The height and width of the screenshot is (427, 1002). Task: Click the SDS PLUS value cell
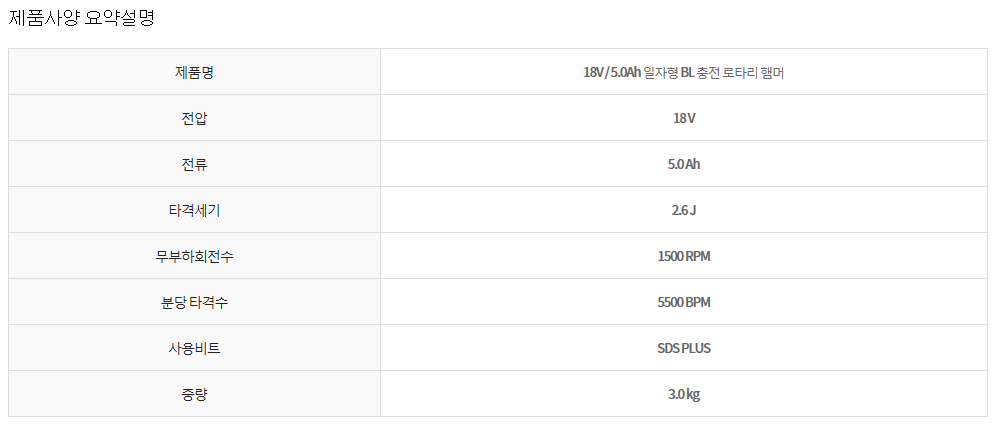[684, 348]
